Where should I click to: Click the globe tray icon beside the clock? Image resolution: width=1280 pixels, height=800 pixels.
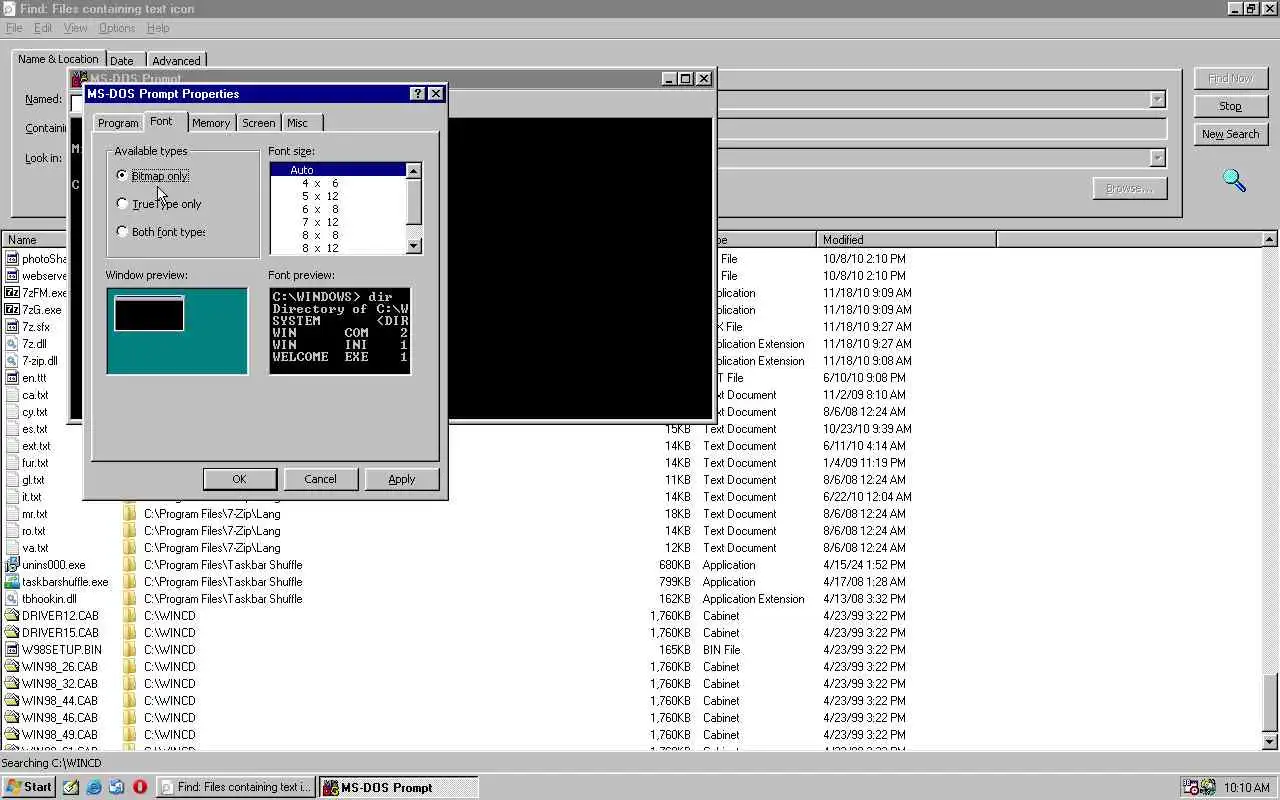point(1208,788)
